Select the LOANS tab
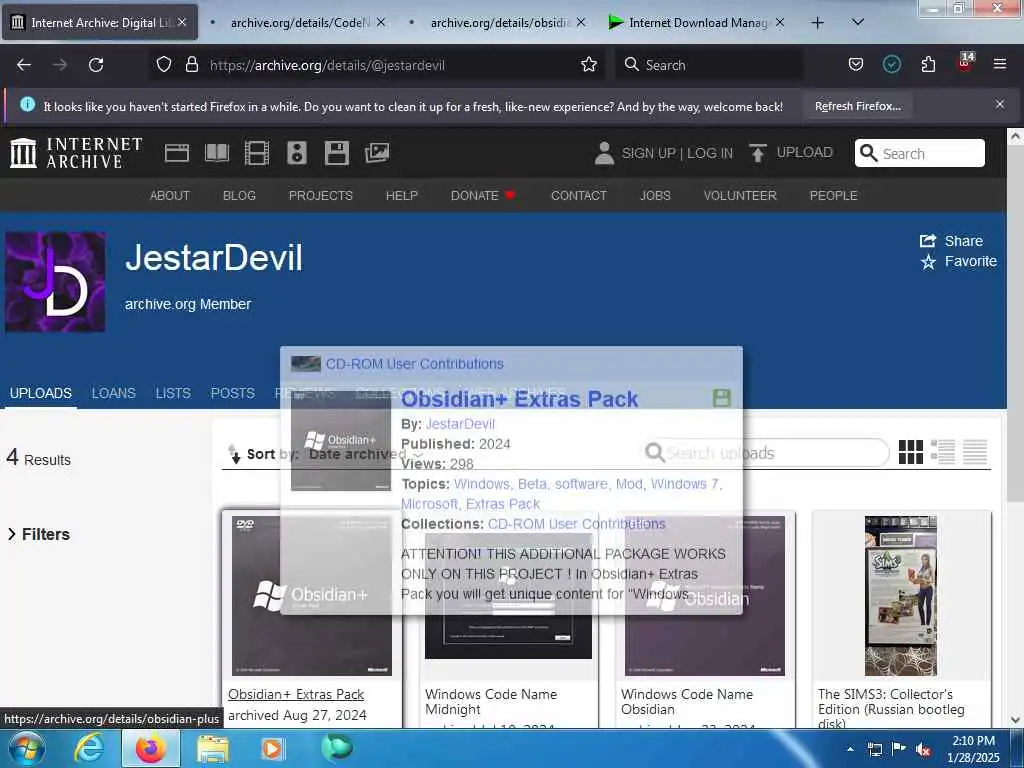Screen dimensions: 1024x768 point(114,393)
